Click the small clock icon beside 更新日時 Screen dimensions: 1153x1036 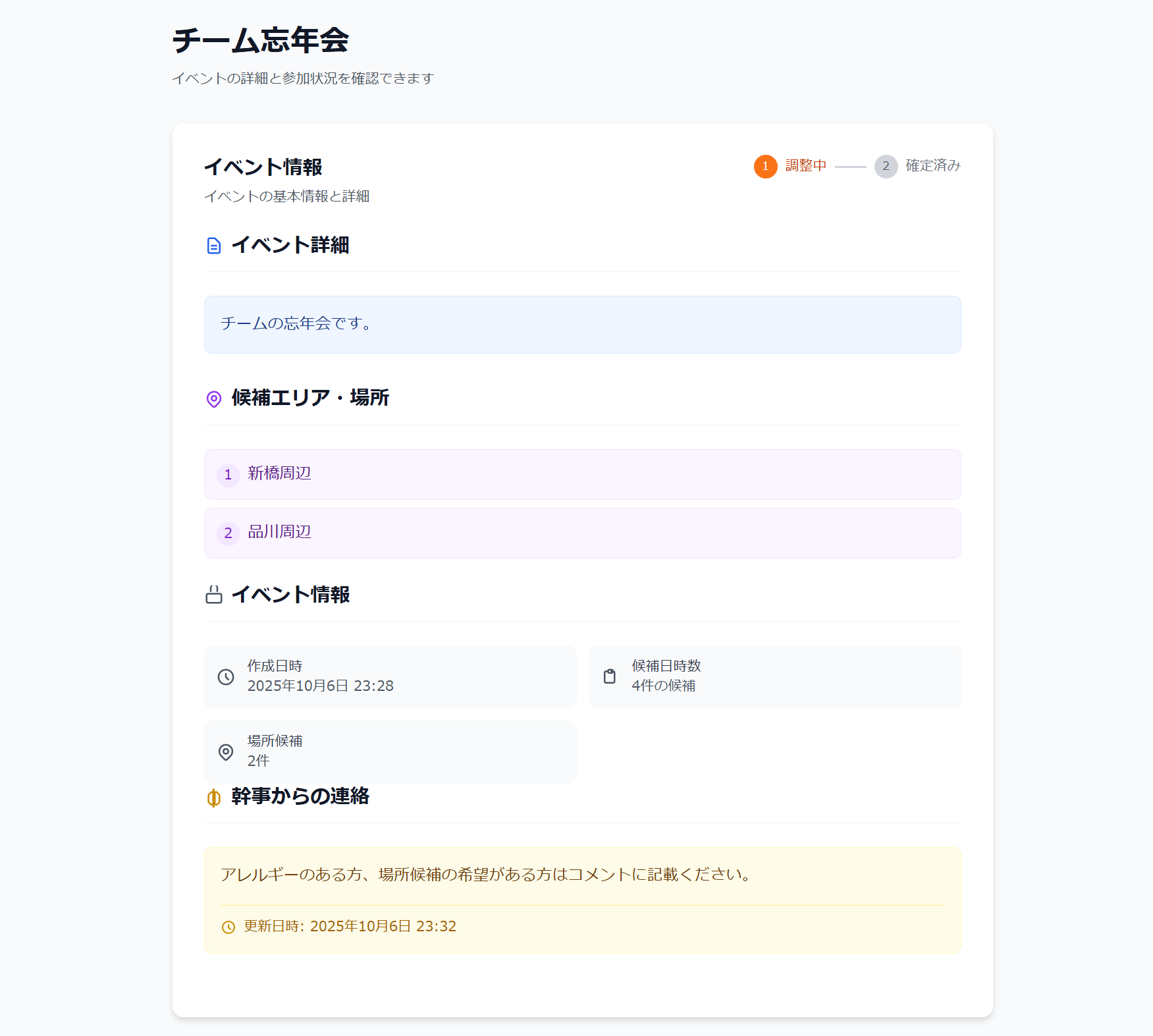click(x=228, y=927)
